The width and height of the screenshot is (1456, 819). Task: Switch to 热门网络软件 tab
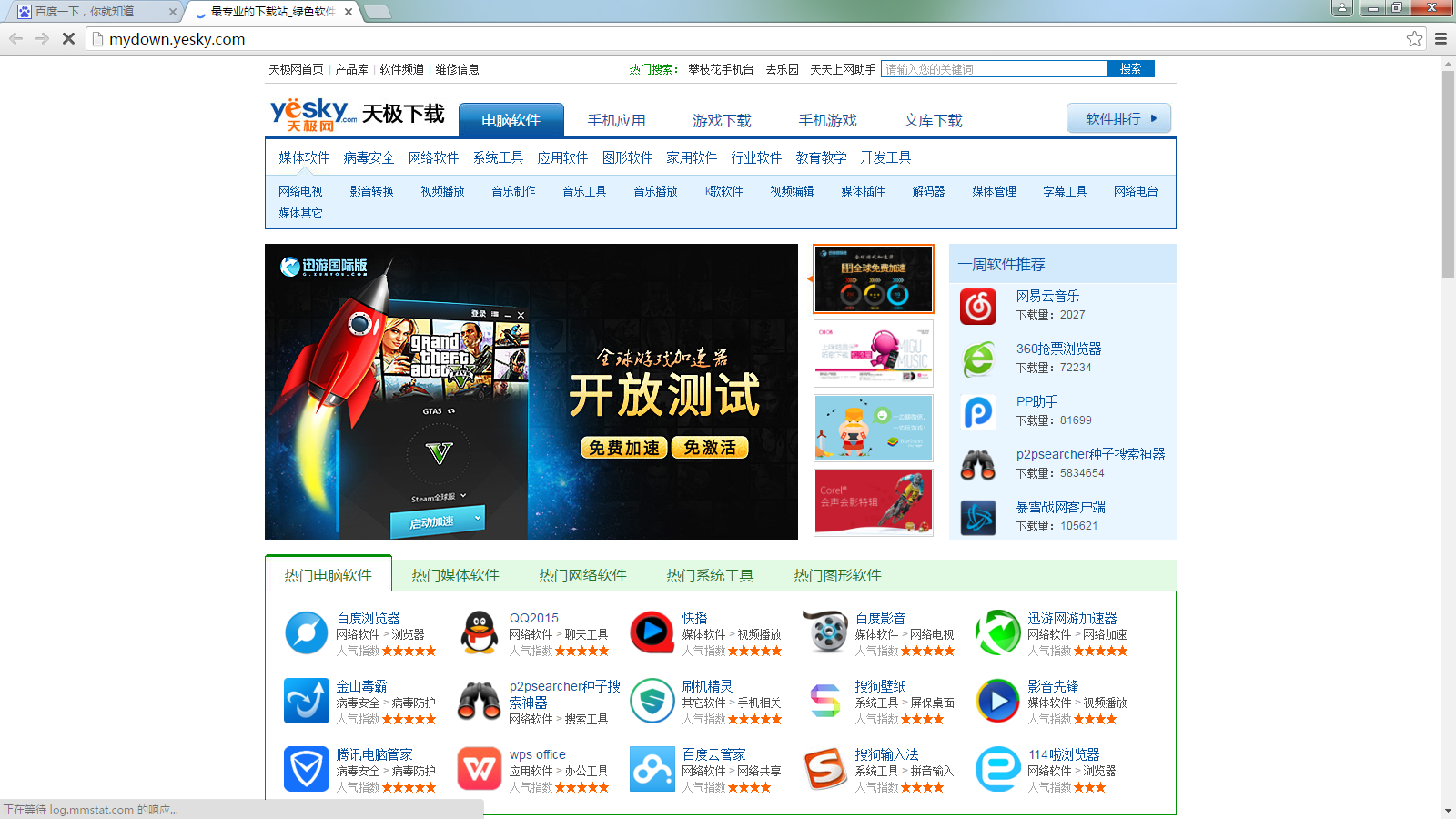(582, 575)
